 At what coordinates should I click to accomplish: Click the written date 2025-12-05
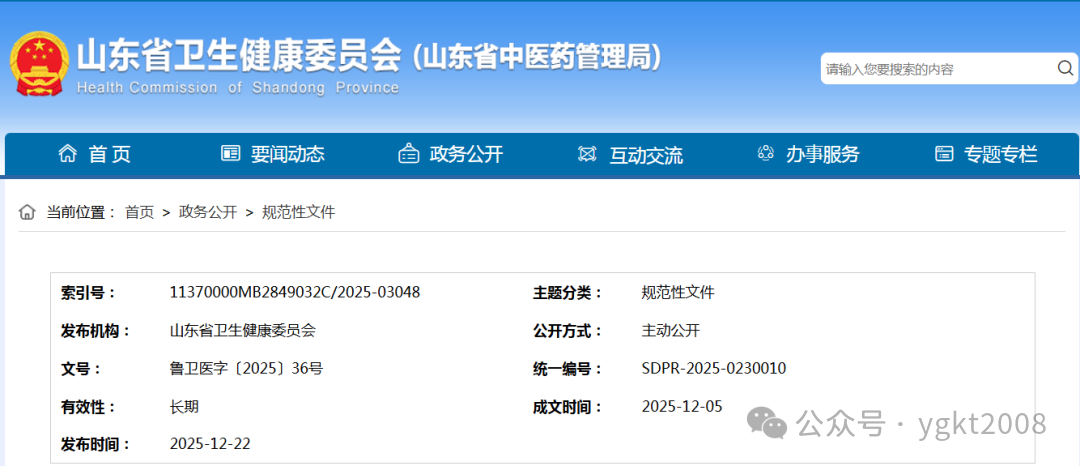click(x=682, y=407)
